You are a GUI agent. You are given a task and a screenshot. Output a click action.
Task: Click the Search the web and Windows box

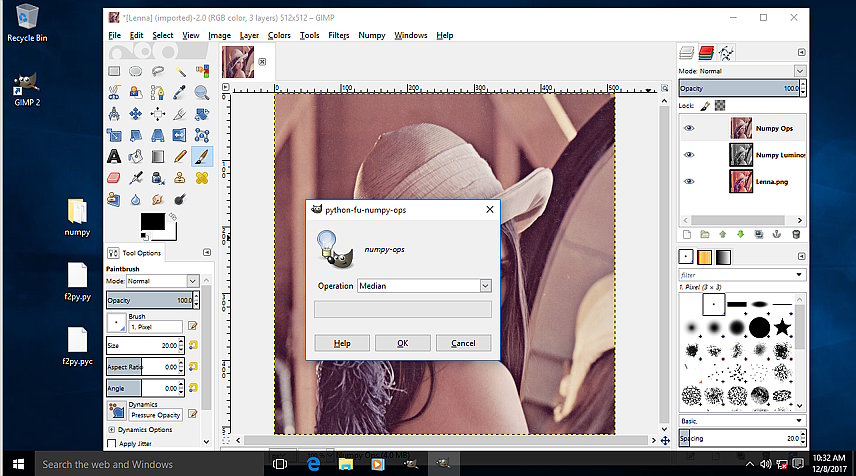(x=147, y=464)
